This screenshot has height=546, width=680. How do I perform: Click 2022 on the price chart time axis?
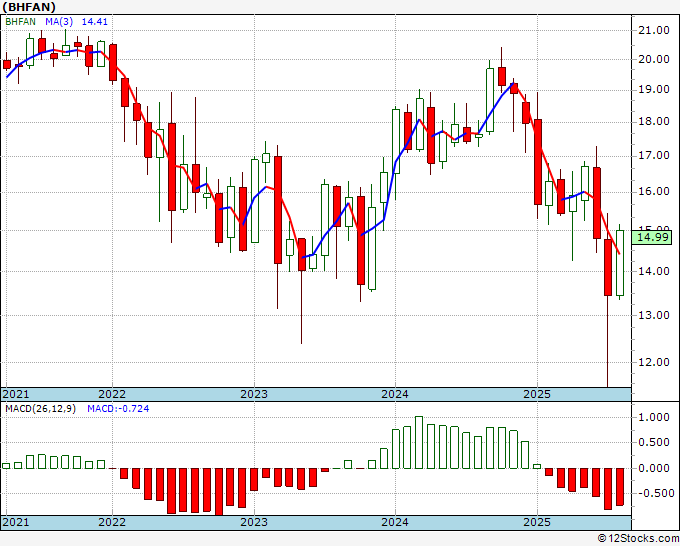point(112,394)
